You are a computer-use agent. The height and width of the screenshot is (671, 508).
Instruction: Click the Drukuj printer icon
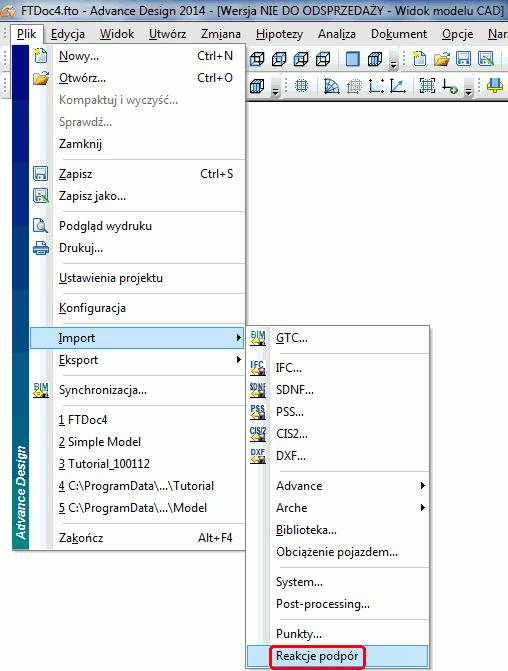pos(41,248)
